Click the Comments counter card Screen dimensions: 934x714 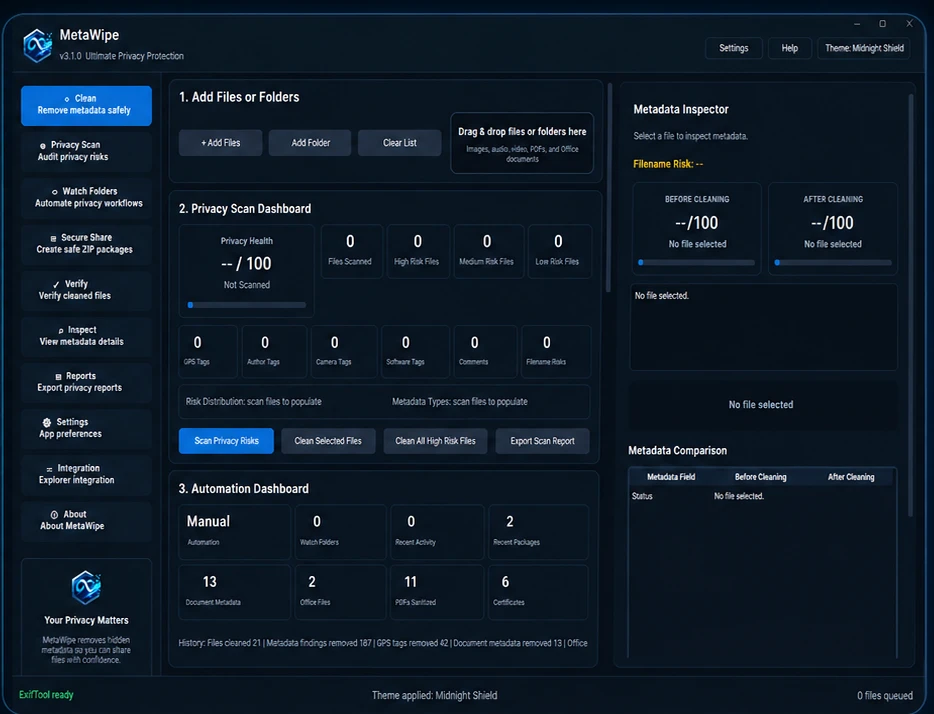coord(485,351)
